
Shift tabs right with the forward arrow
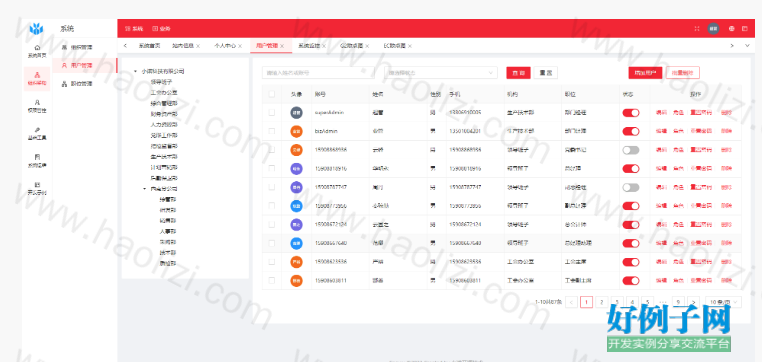732,46
